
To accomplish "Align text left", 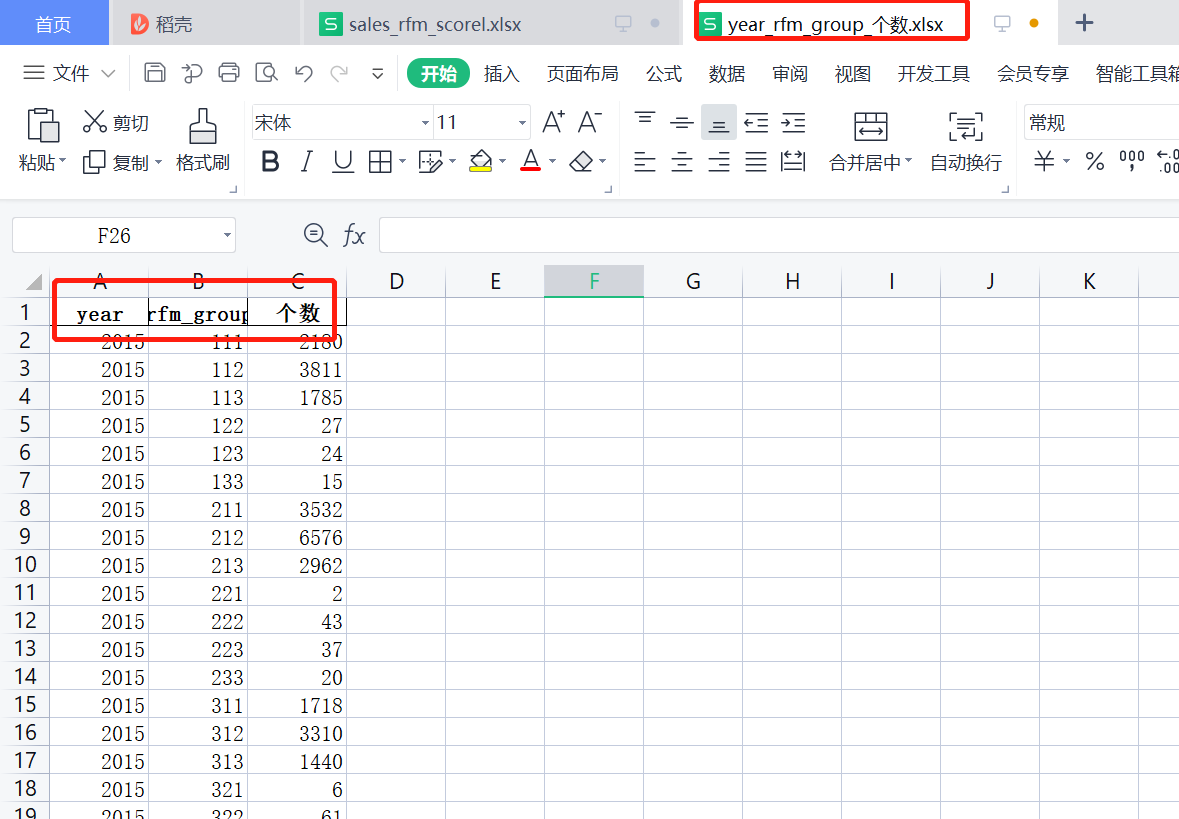I will tap(644, 162).
